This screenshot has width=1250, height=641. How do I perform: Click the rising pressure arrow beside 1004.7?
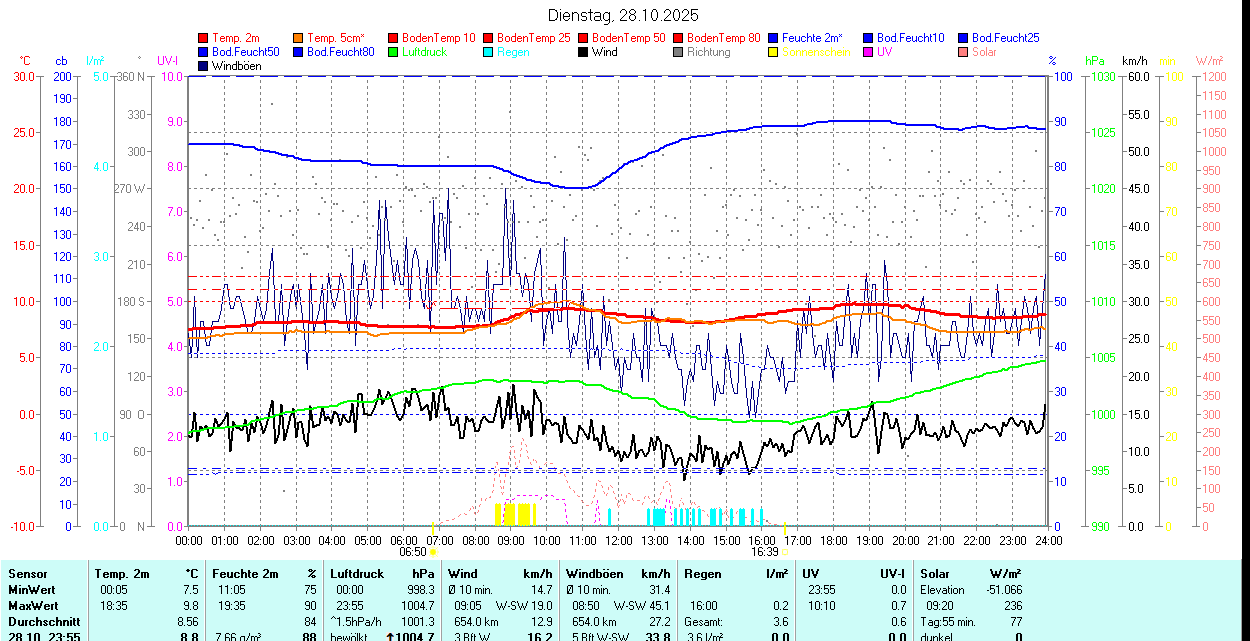[390, 636]
